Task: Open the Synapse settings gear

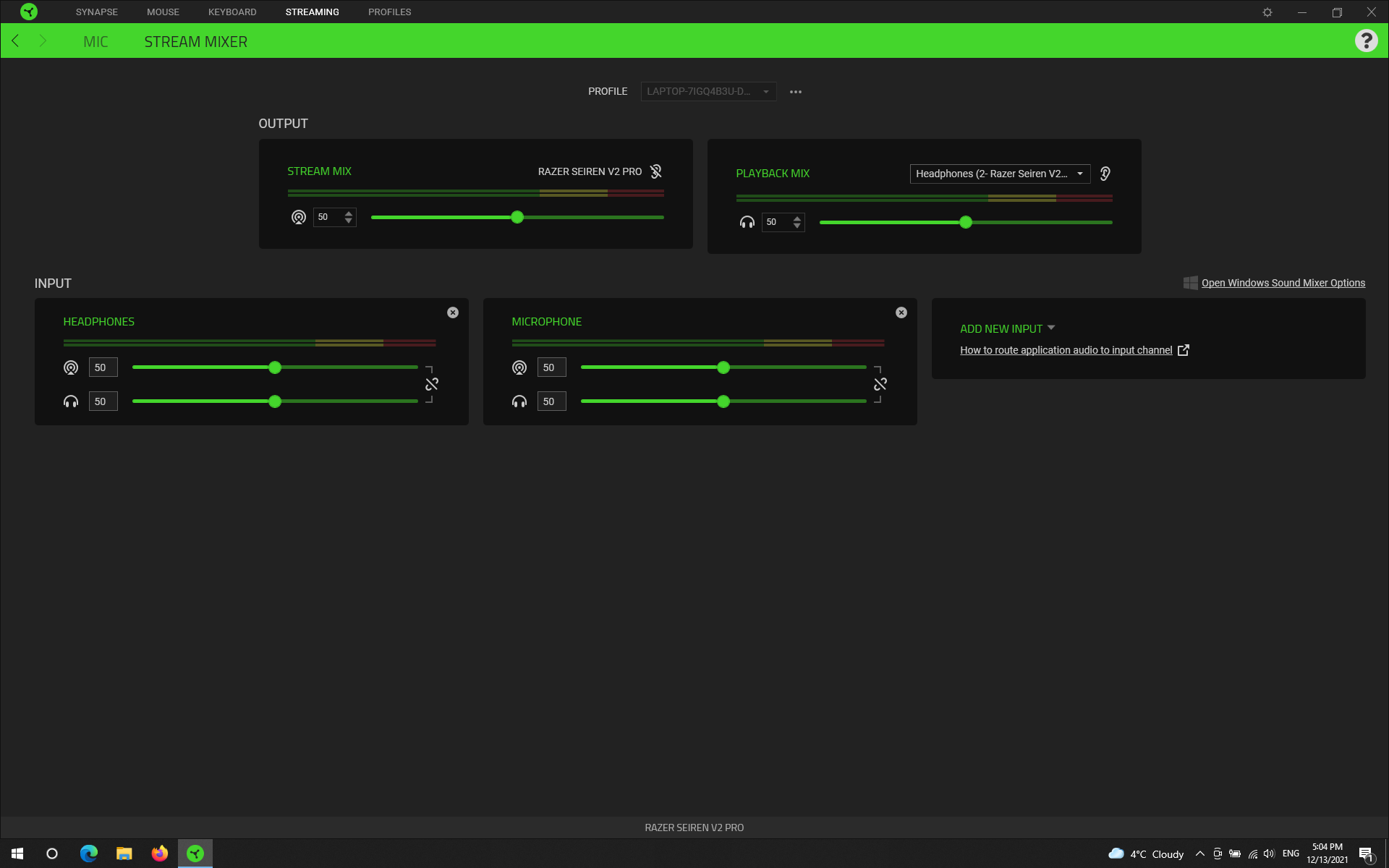Action: click(x=1267, y=12)
